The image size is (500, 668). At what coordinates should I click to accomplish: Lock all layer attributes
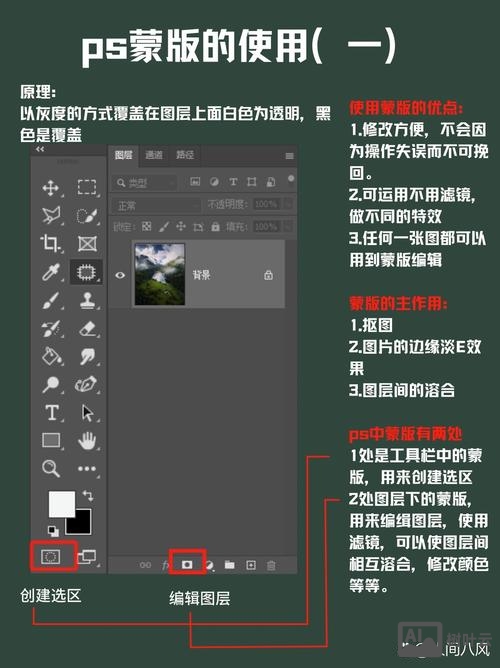pos(216,226)
